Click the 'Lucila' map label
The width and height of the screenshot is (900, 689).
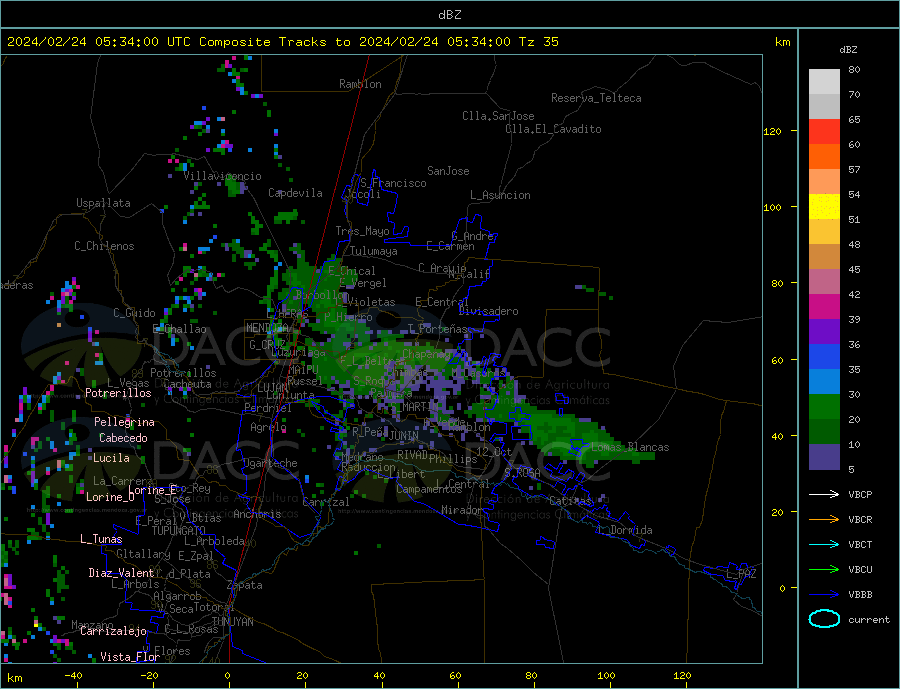click(111, 458)
